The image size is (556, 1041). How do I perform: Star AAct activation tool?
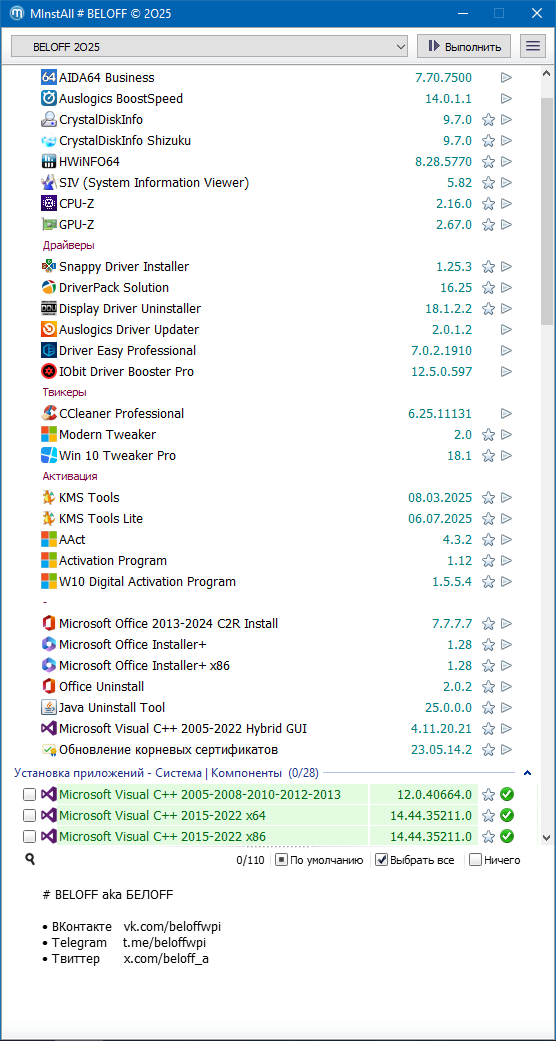[x=488, y=540]
